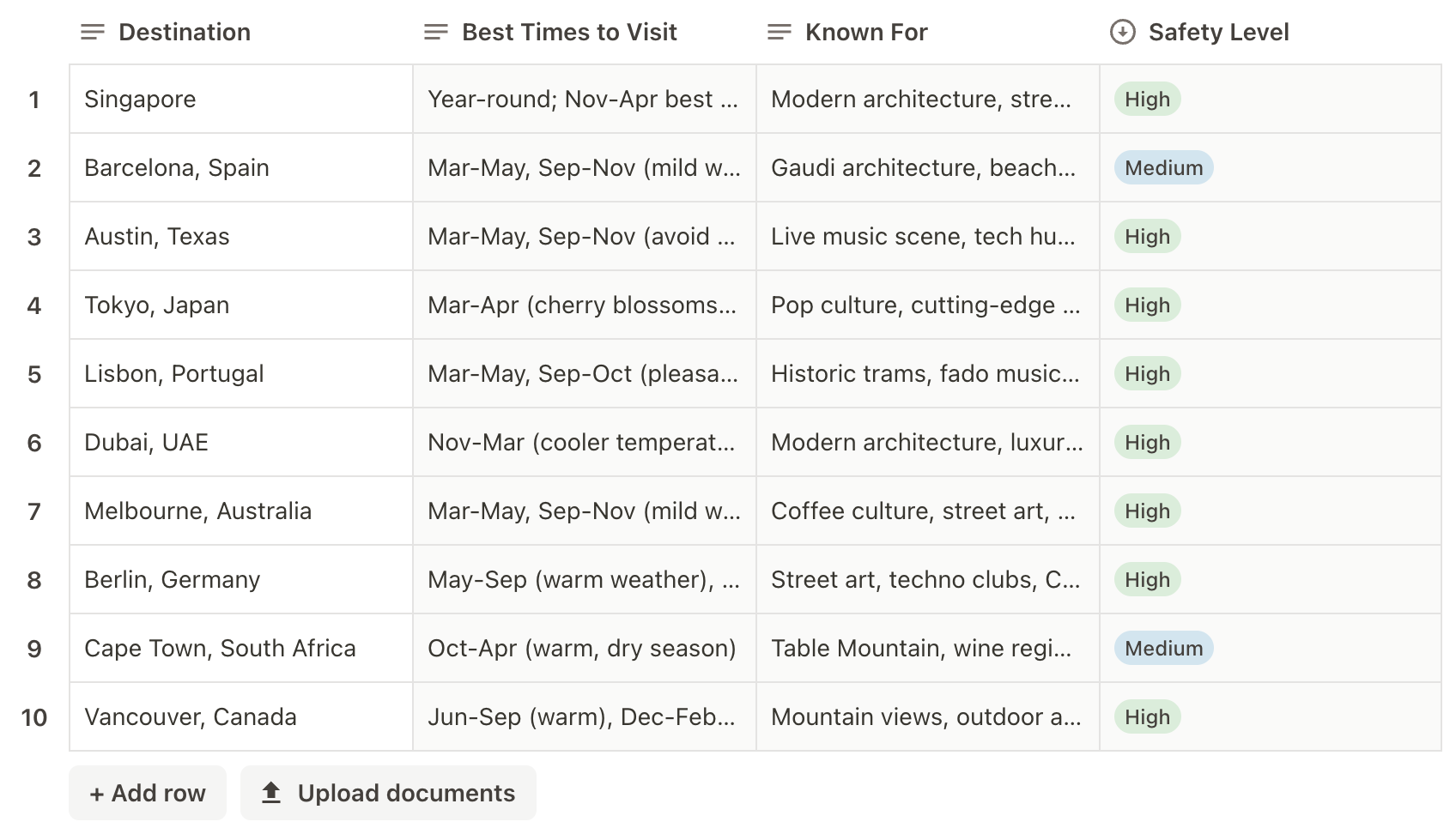
Task: Open the Destination column header
Action: (241, 33)
